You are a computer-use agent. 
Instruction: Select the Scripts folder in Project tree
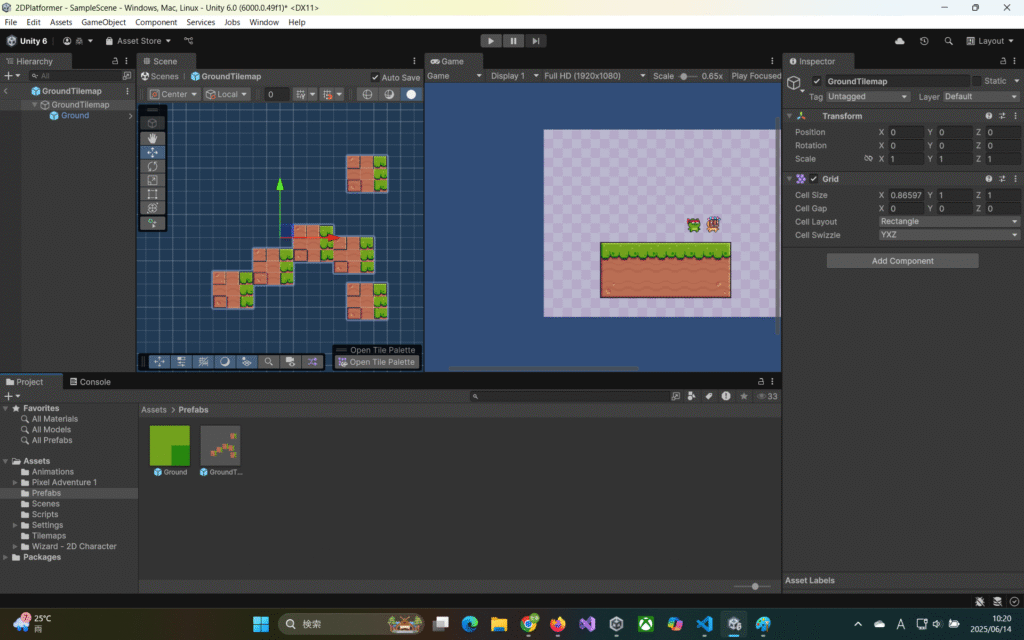click(45, 515)
